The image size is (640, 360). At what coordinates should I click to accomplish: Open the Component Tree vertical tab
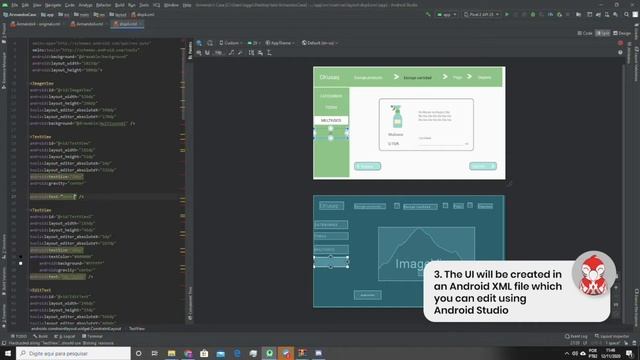click(x=190, y=303)
